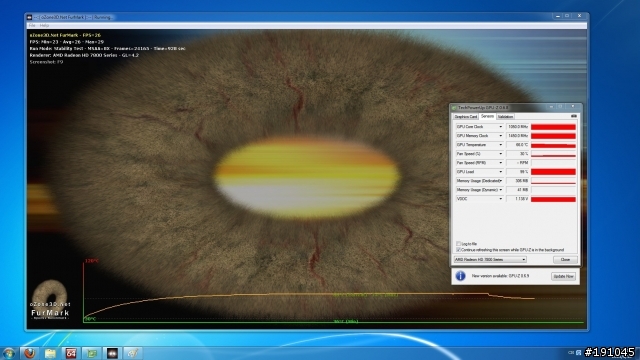The height and width of the screenshot is (360, 640).
Task: Click the blue info icon in update notice
Action: [460, 276]
